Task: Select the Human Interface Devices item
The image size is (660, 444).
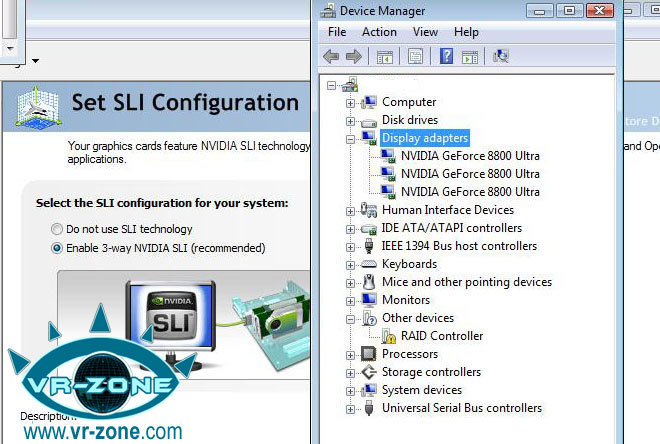Action: tap(447, 210)
